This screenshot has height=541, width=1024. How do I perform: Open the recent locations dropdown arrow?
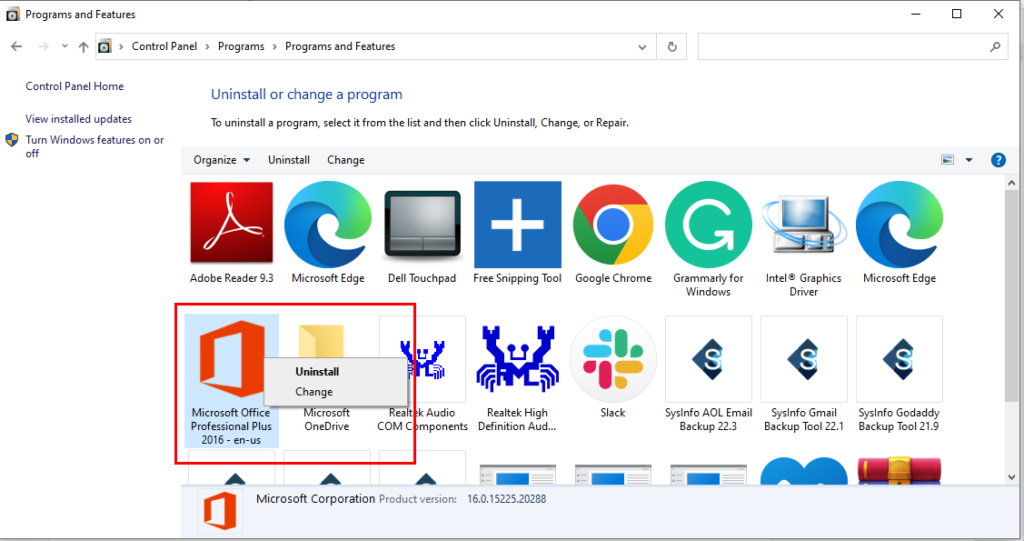65,46
